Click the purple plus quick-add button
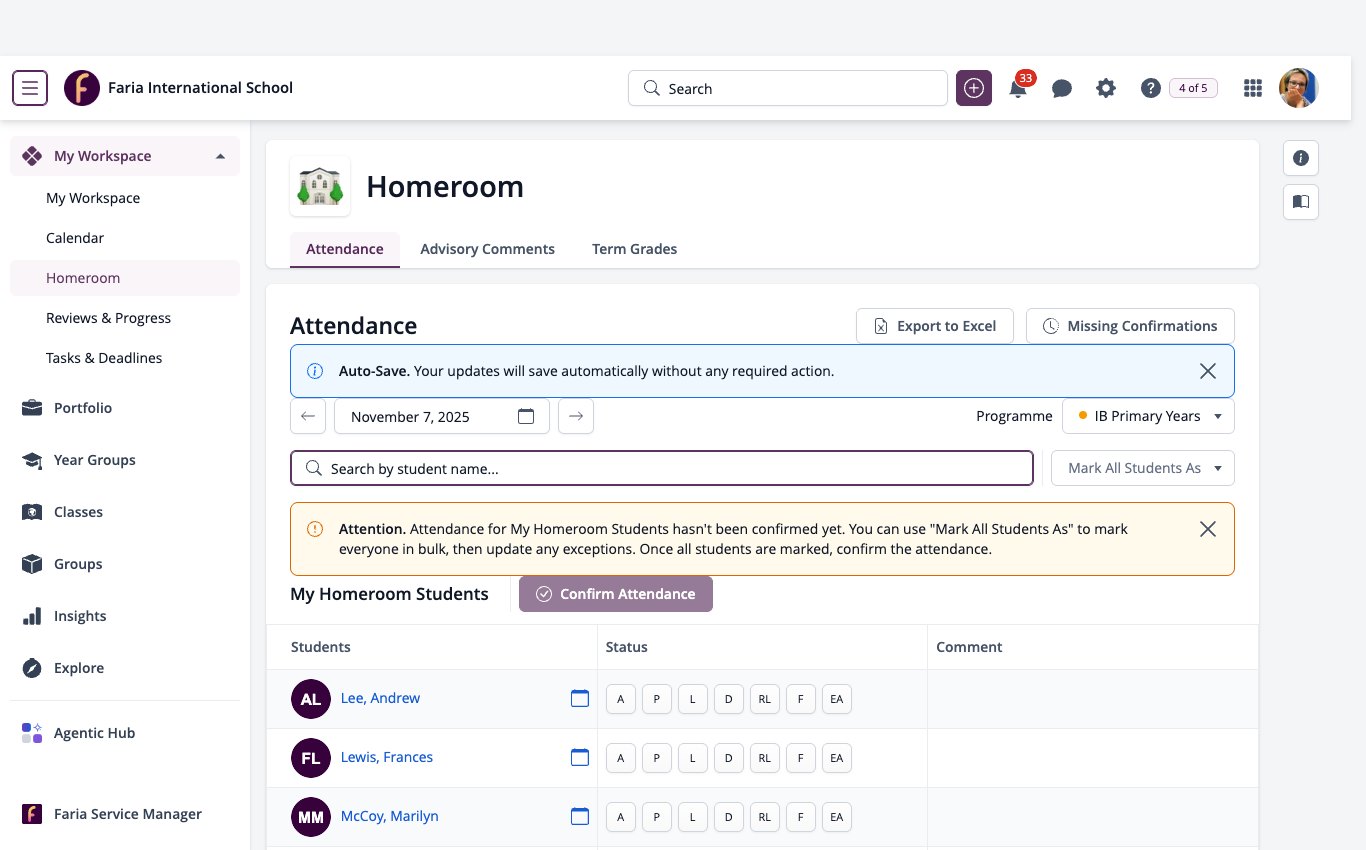 (x=974, y=88)
